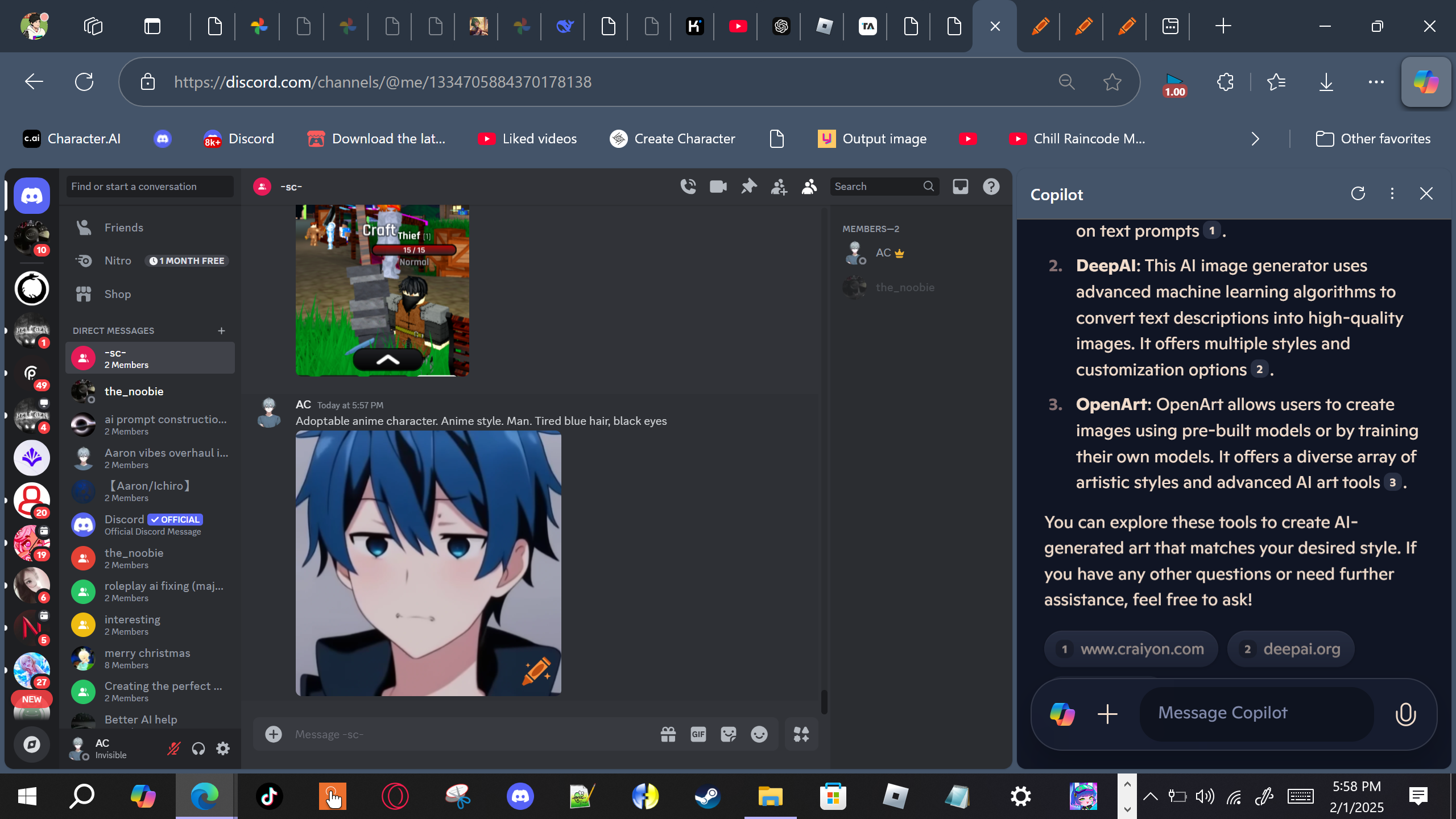Add friends to DM icon

(x=779, y=187)
